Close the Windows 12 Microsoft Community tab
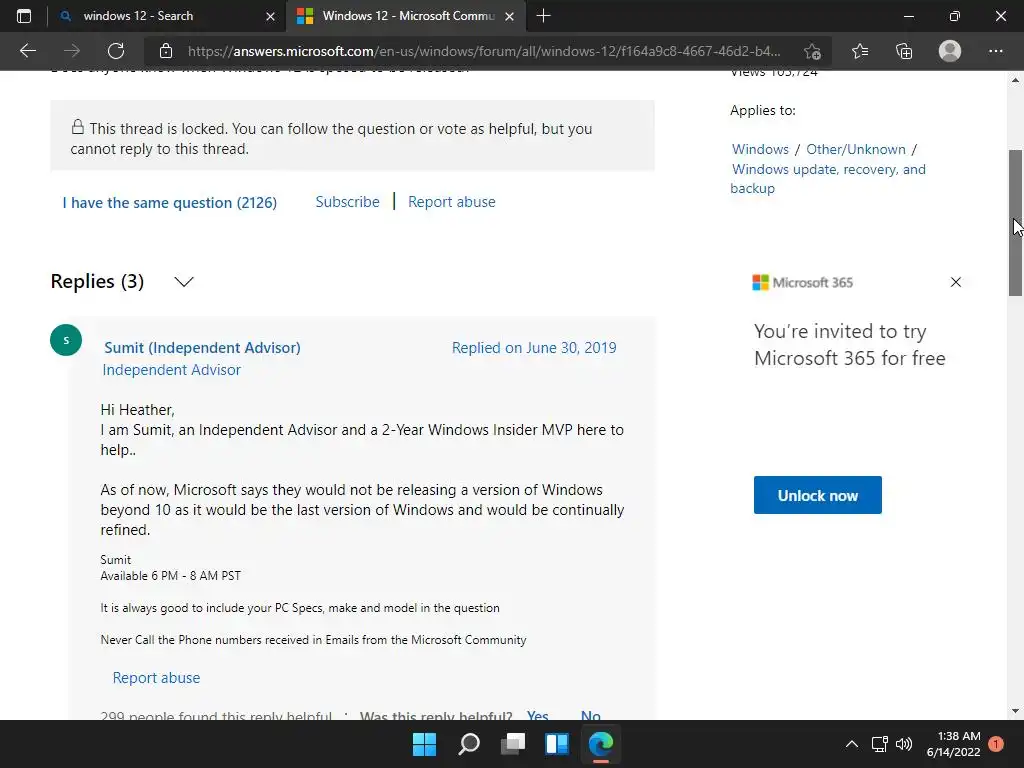Viewport: 1024px width, 768px height. point(510,16)
